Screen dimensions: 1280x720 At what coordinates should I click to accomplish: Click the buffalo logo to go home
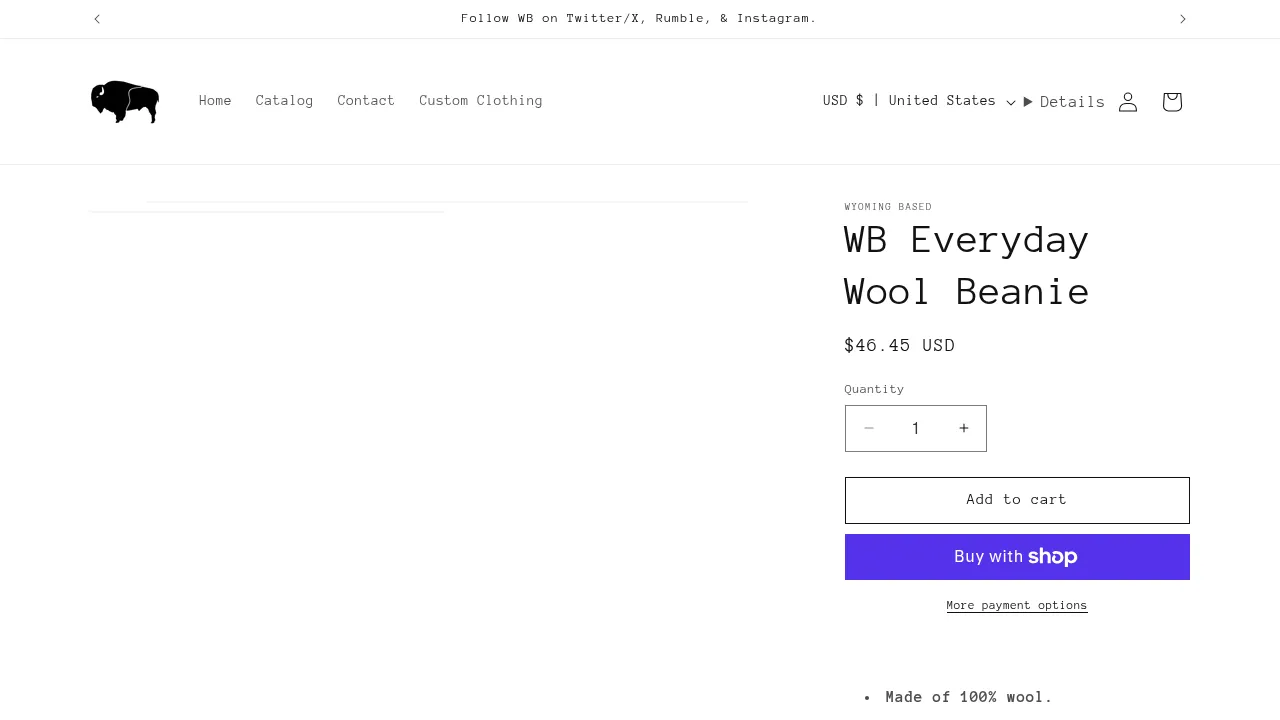(x=124, y=101)
